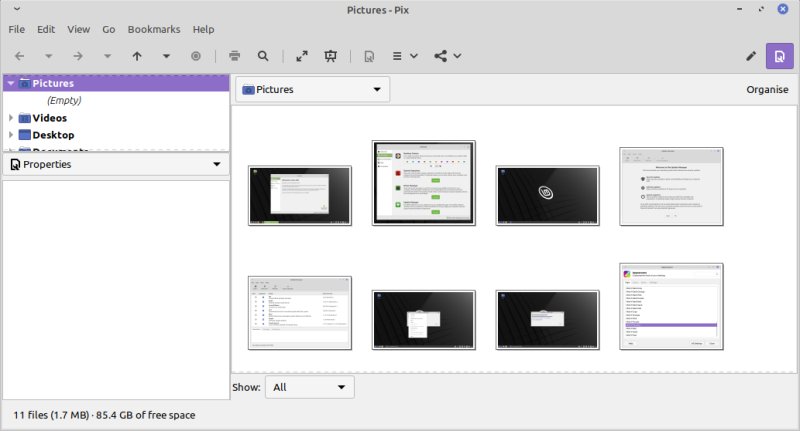This screenshot has height=431, width=800.
Task: Collapse the Pictures folder tree node
Action: [x=11, y=84]
